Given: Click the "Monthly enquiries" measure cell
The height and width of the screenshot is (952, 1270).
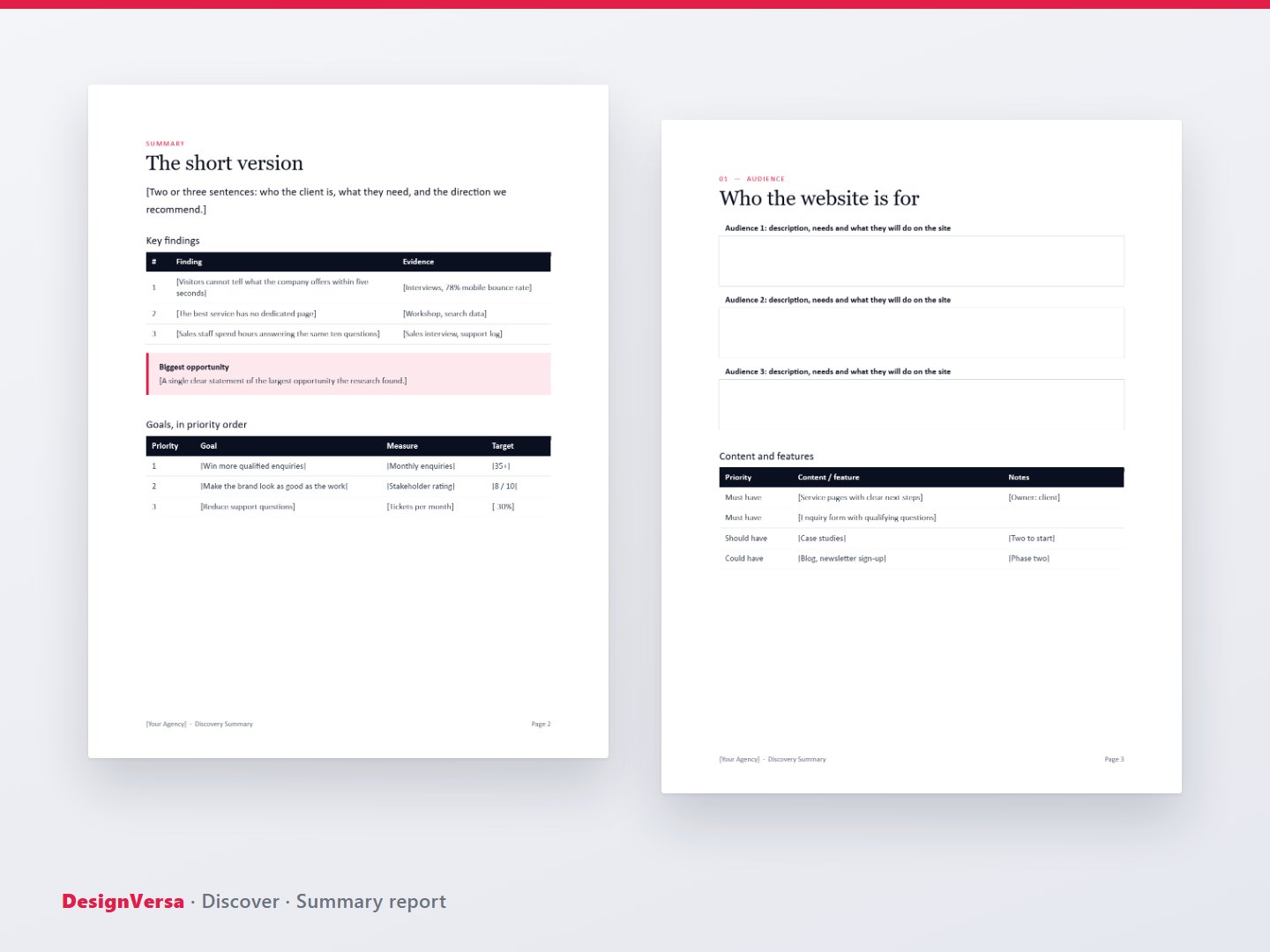Looking at the screenshot, I should tap(421, 466).
